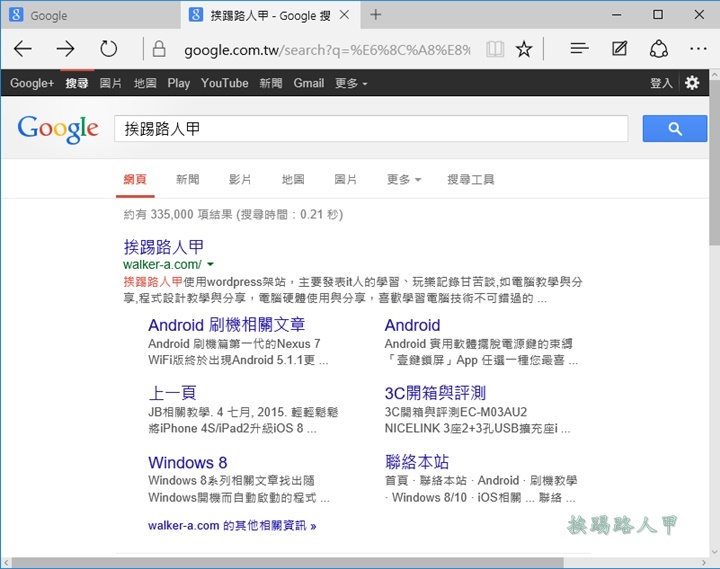Image resolution: width=720 pixels, height=569 pixels.
Task: Select the 地圖 results tab
Action: [293, 179]
